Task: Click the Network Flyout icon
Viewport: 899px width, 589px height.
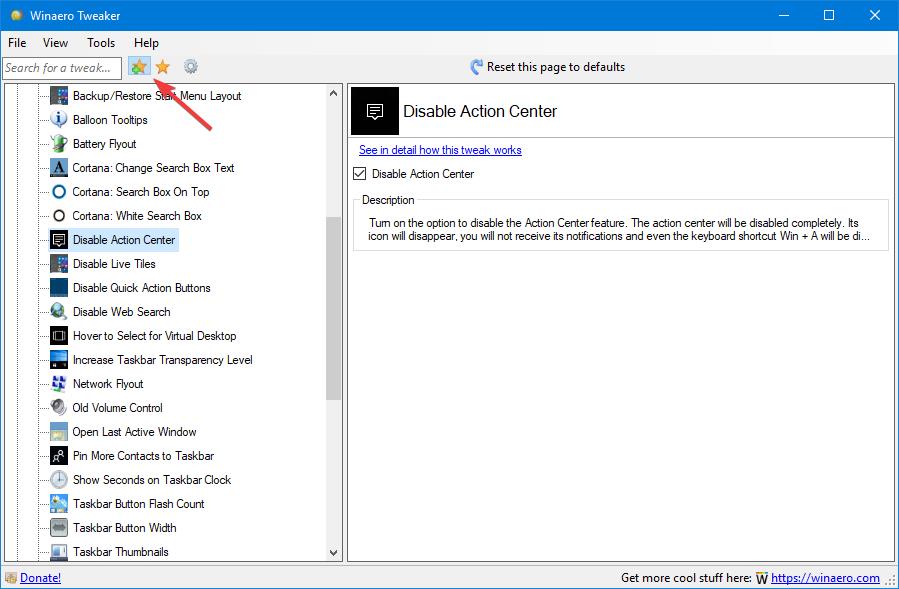Action: pos(58,384)
